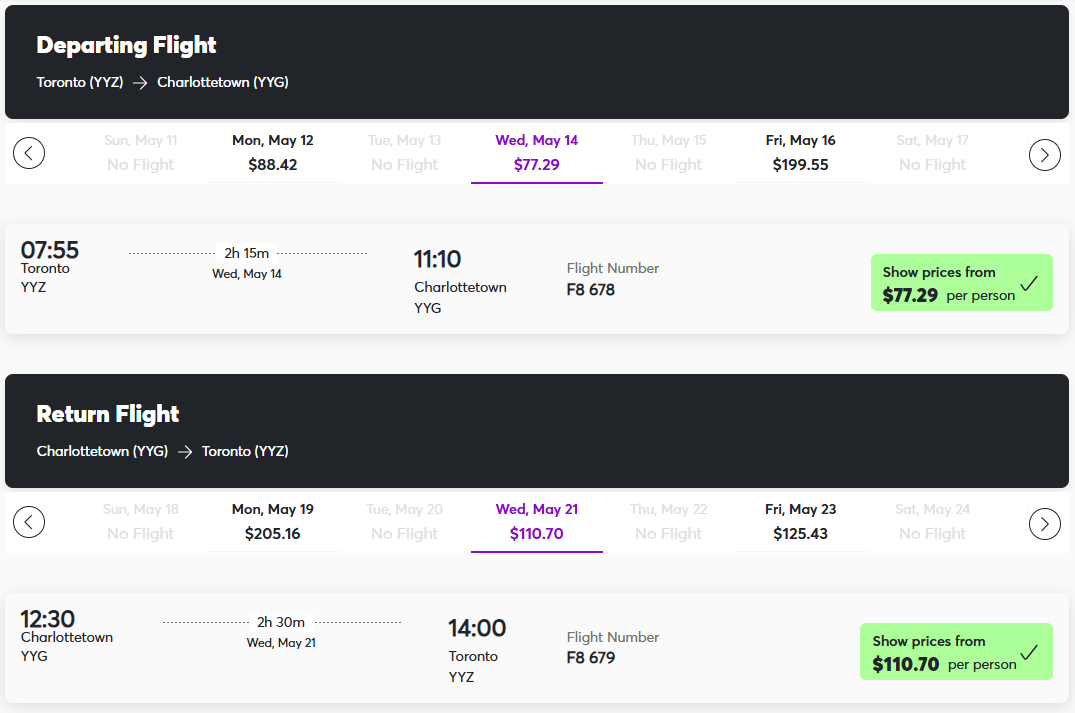Click chevron on $110.70 price button
1075x713 pixels.
[x=1029, y=652]
